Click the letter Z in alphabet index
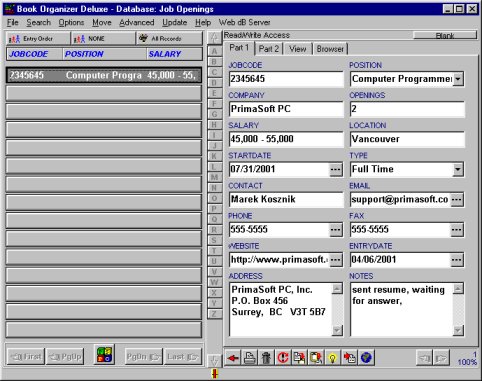This screenshot has height=381, width=482. 214,314
